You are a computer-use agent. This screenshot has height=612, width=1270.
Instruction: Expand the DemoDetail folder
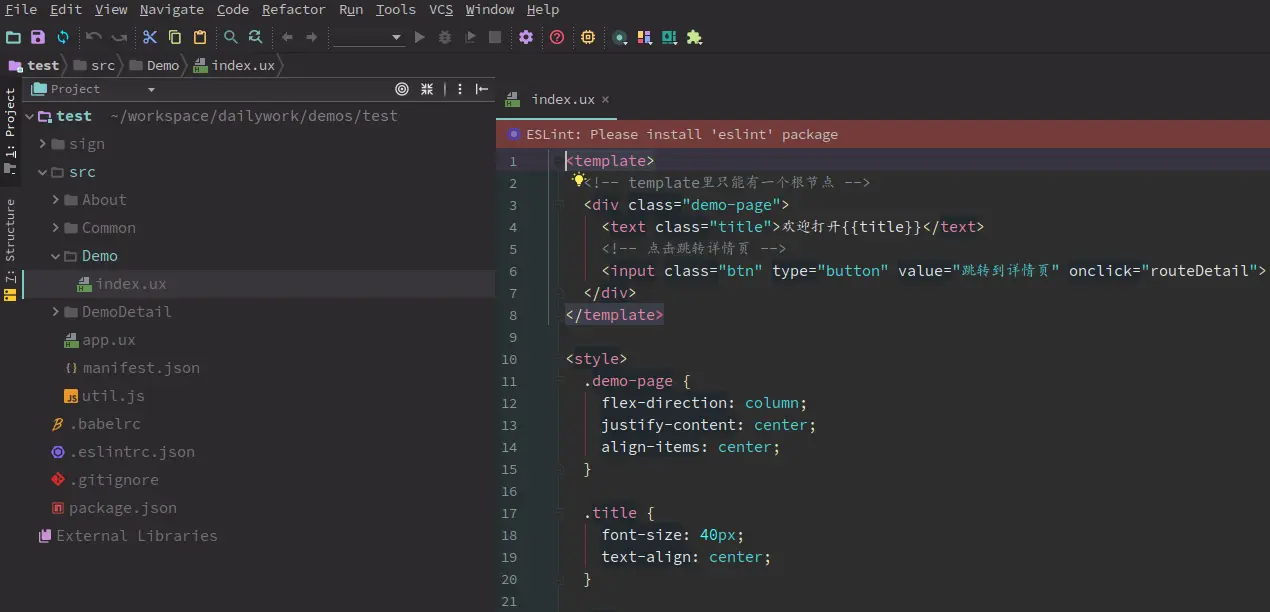pos(56,312)
